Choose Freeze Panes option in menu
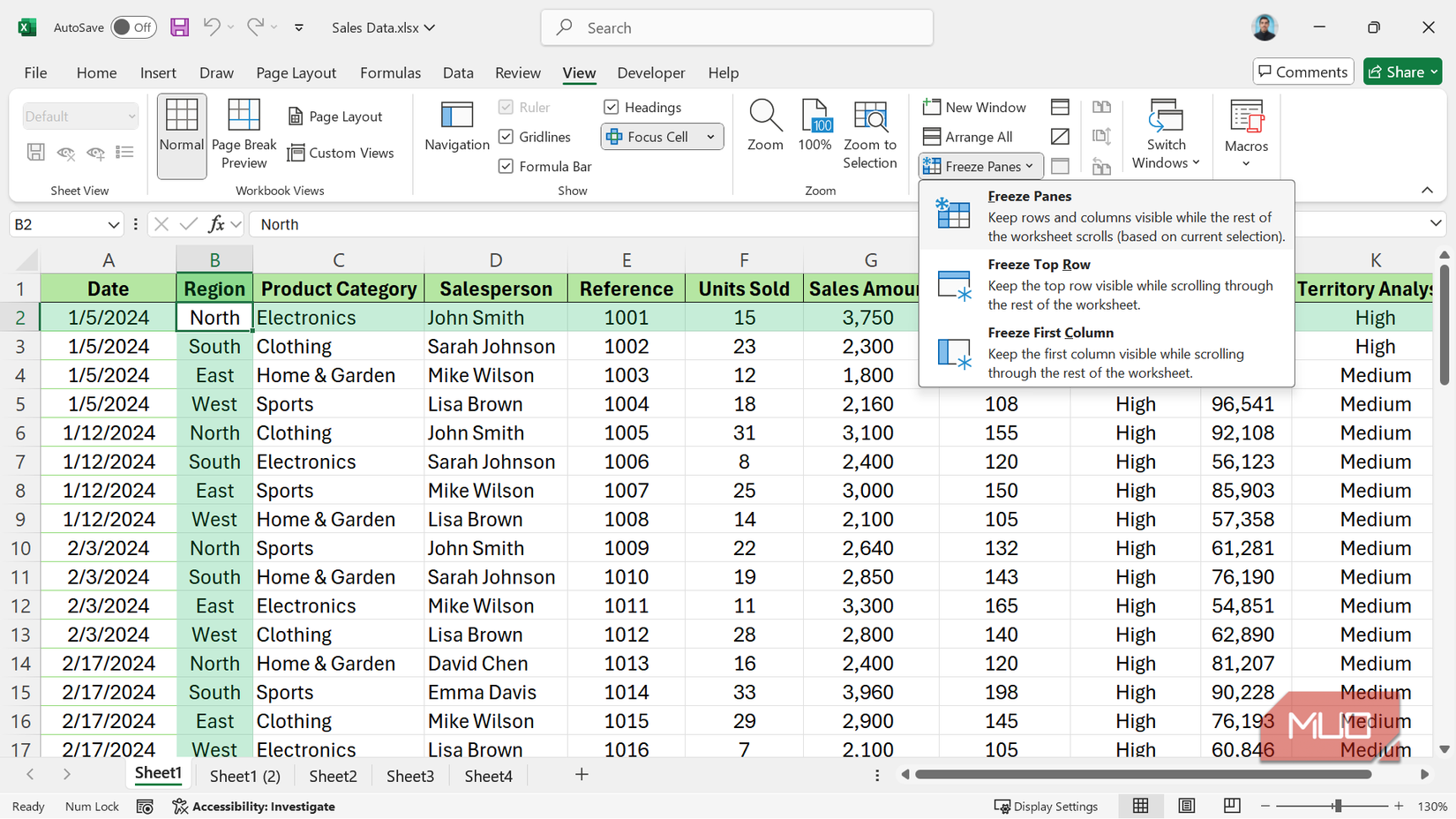The image size is (1456, 819). point(1107,216)
